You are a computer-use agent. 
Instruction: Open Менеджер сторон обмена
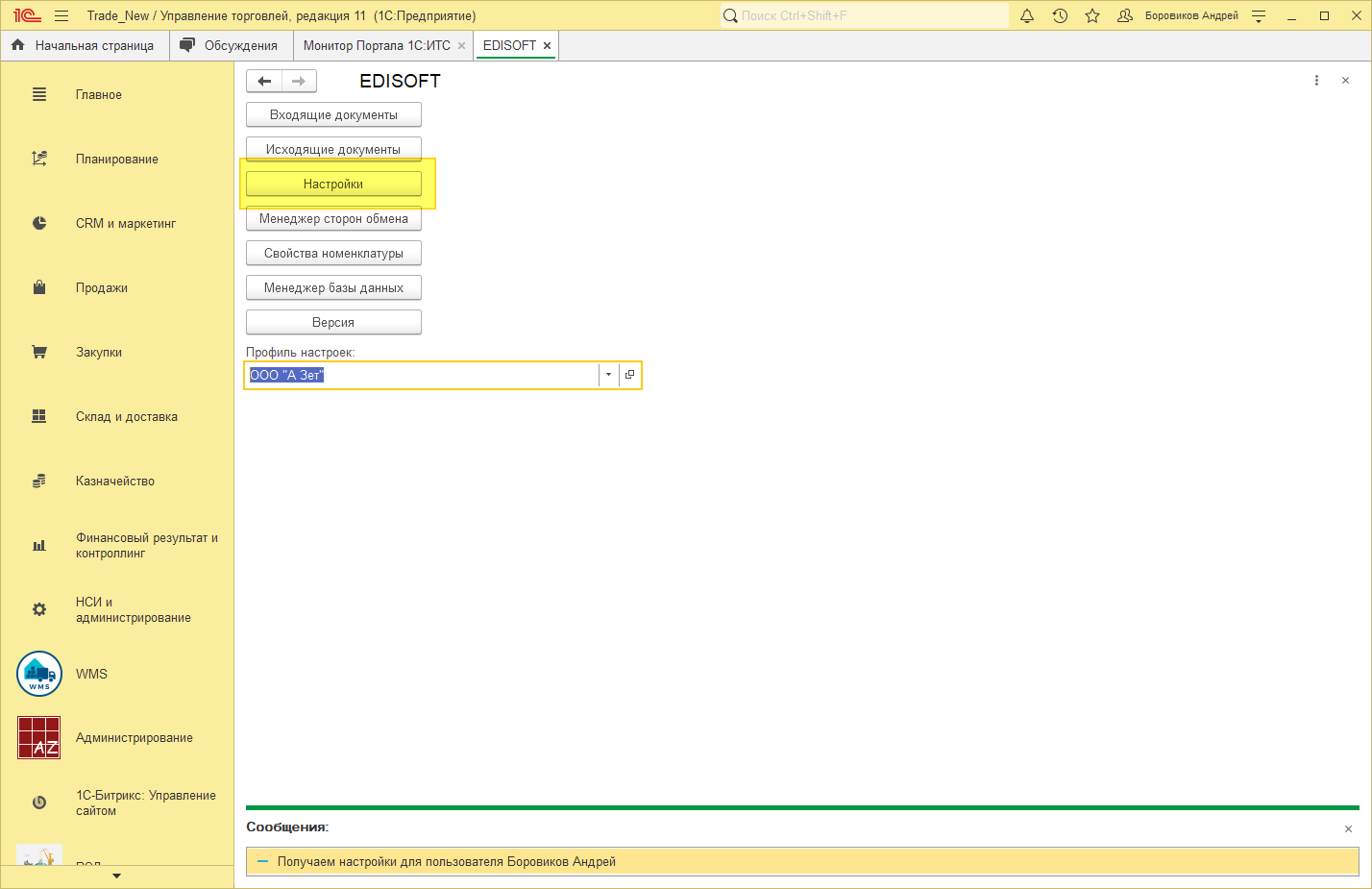pos(333,218)
